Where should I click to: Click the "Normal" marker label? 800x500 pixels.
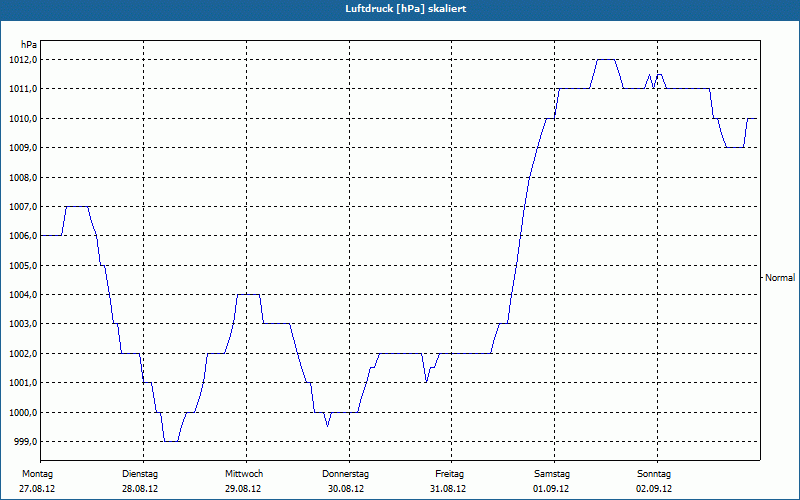click(x=780, y=278)
